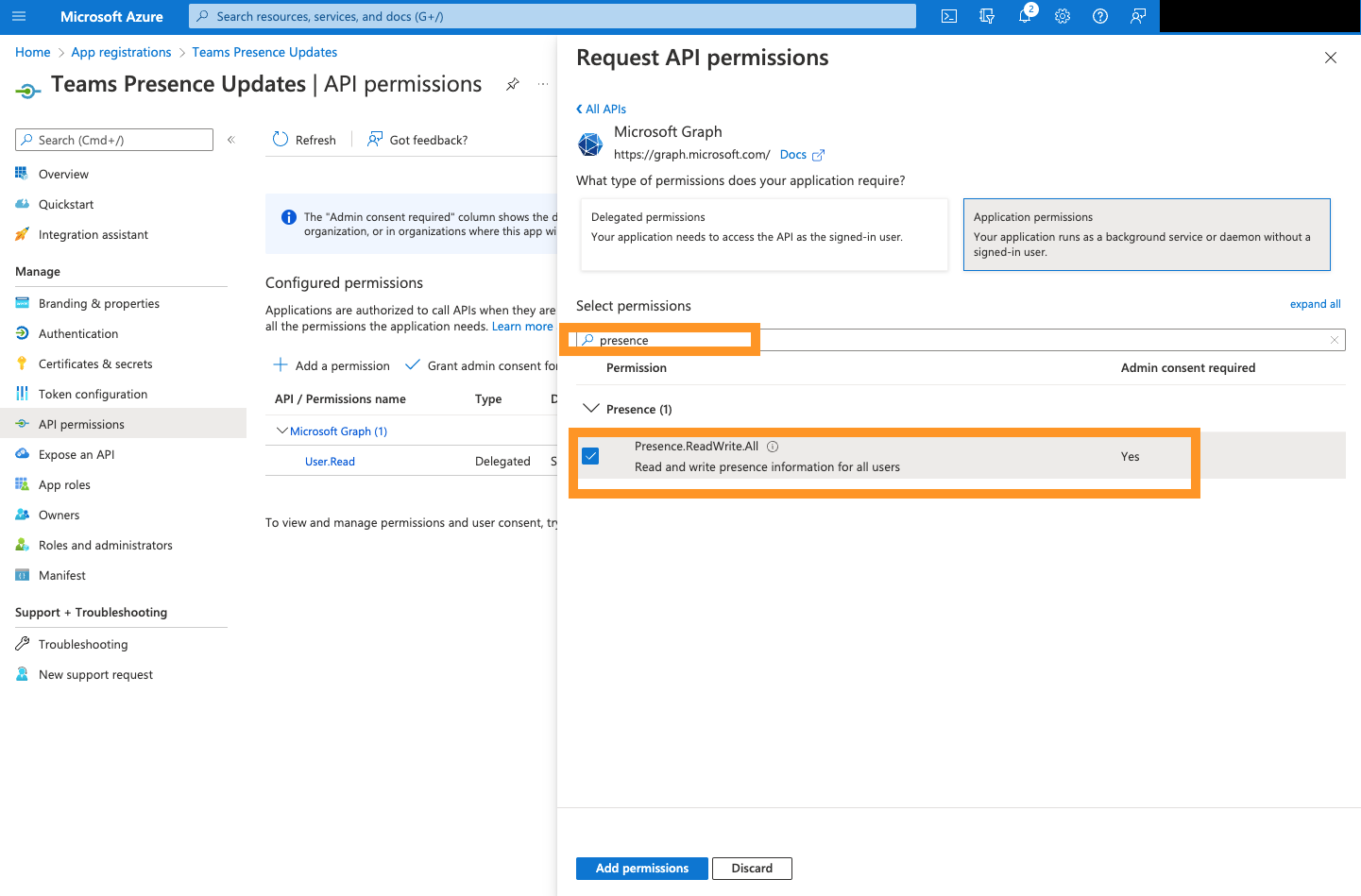Screen dimensions: 1361x896
Task: Refresh the API permissions list
Action: point(304,139)
